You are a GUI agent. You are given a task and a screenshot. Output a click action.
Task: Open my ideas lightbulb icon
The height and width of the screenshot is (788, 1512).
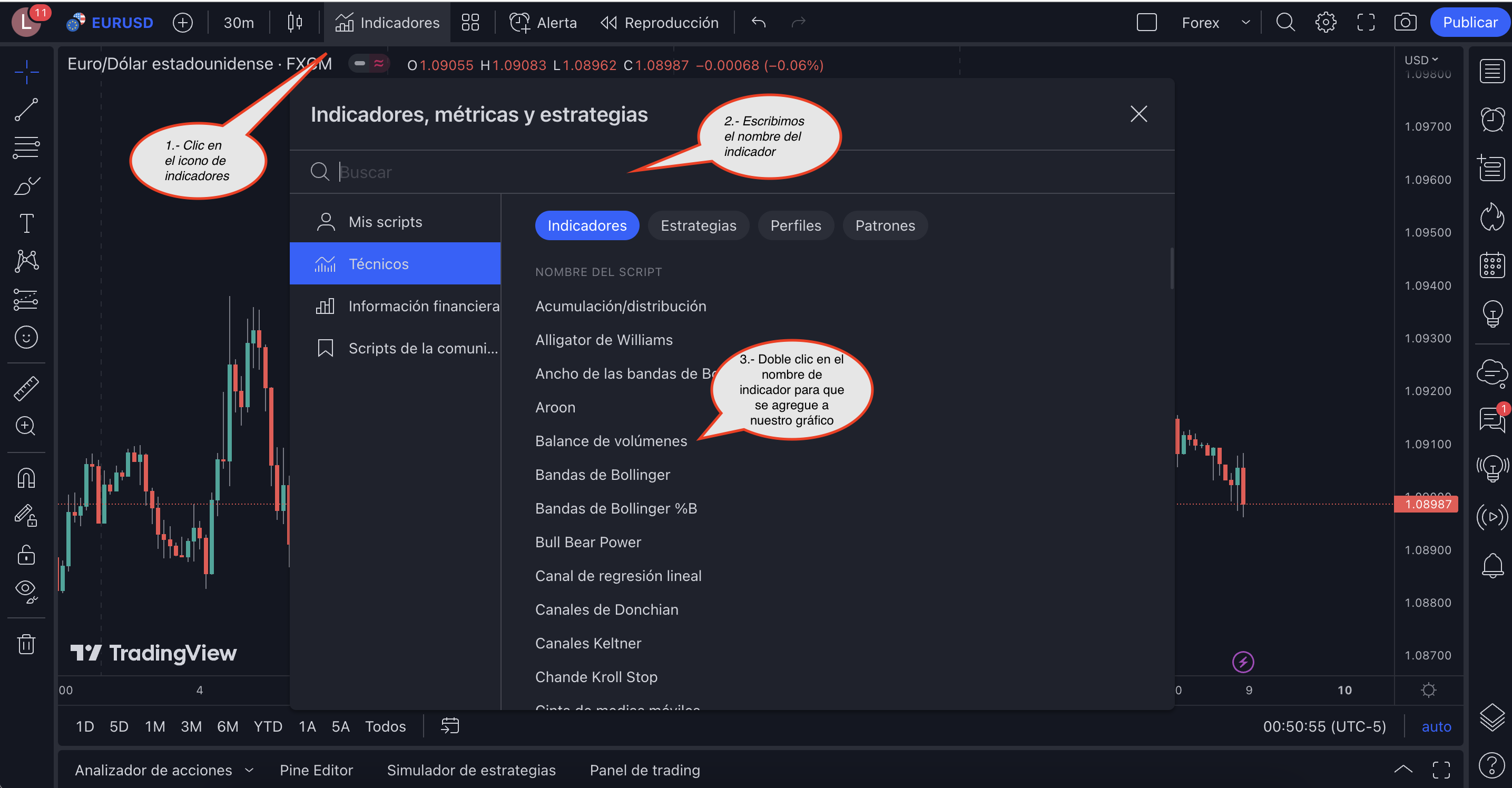click(1491, 313)
